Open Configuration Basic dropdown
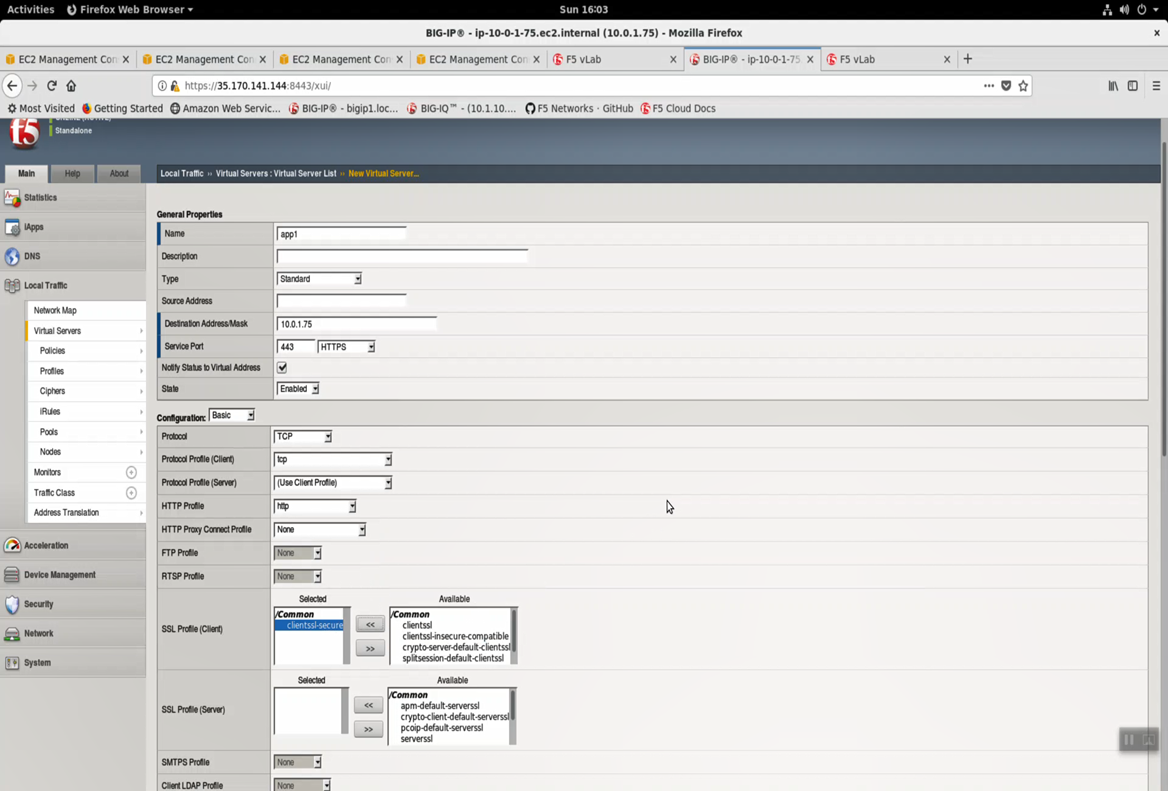 [x=232, y=416]
